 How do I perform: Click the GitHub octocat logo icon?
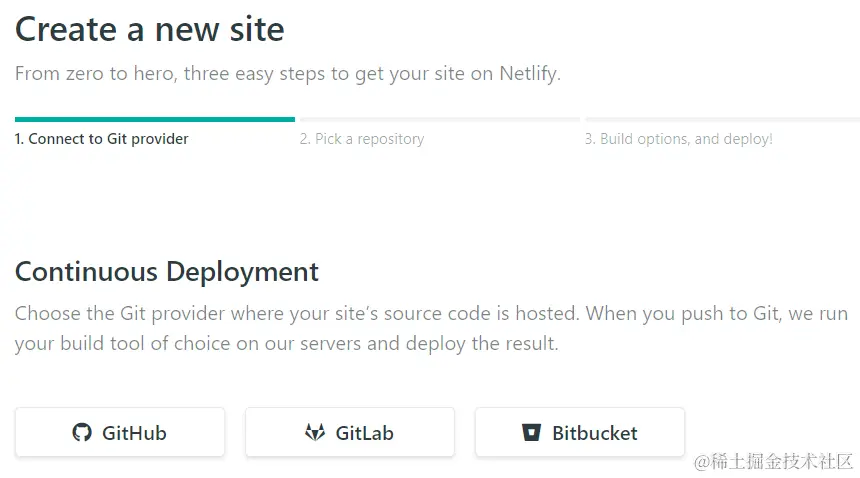tap(82, 433)
